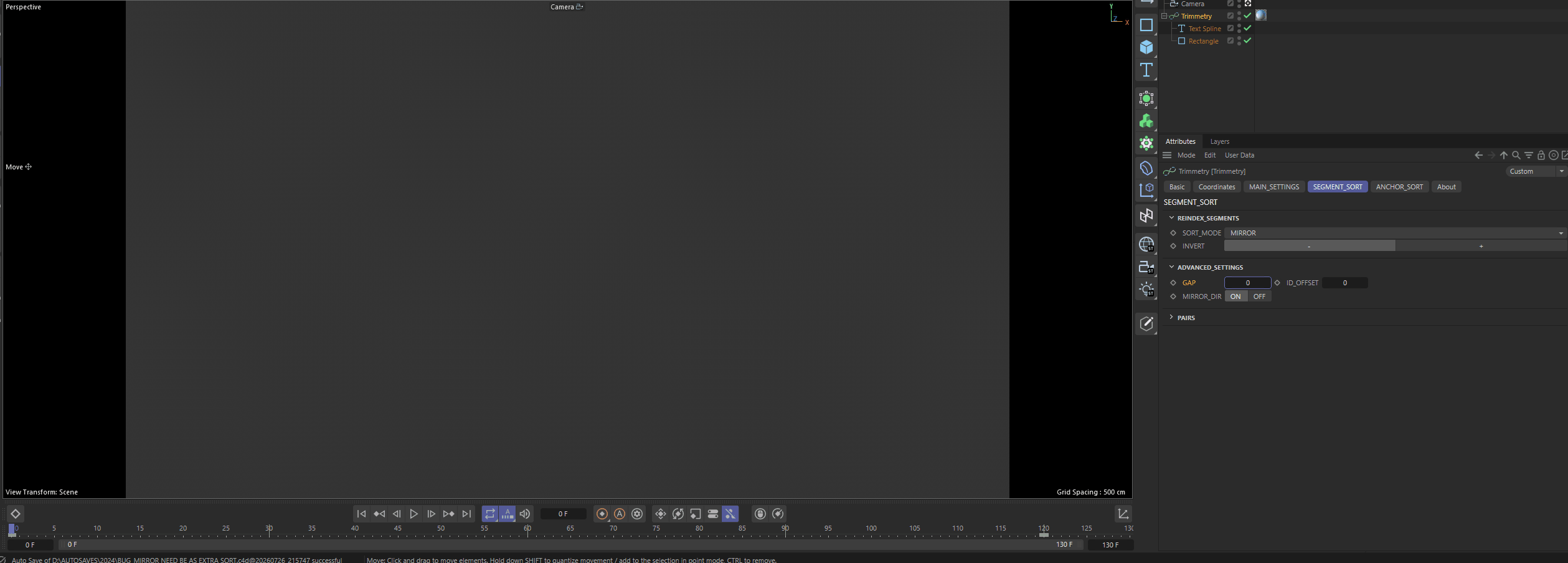The height and width of the screenshot is (563, 1568).
Task: Toggle Rectangle enable checkmark
Action: coord(1247,40)
